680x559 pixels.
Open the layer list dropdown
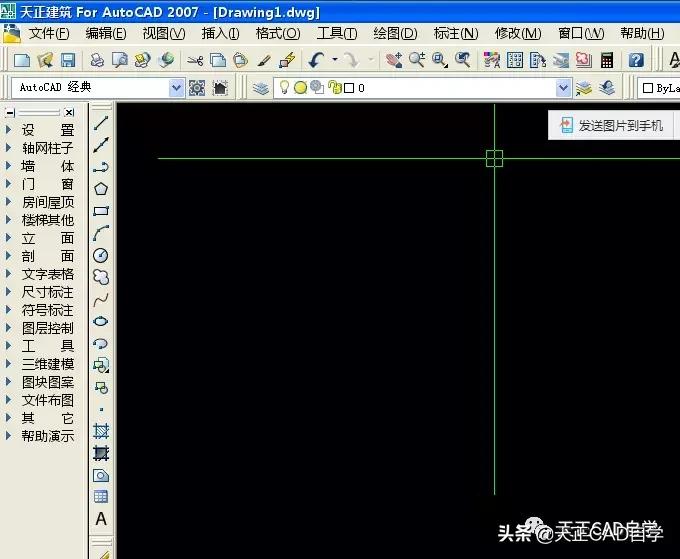pos(562,88)
